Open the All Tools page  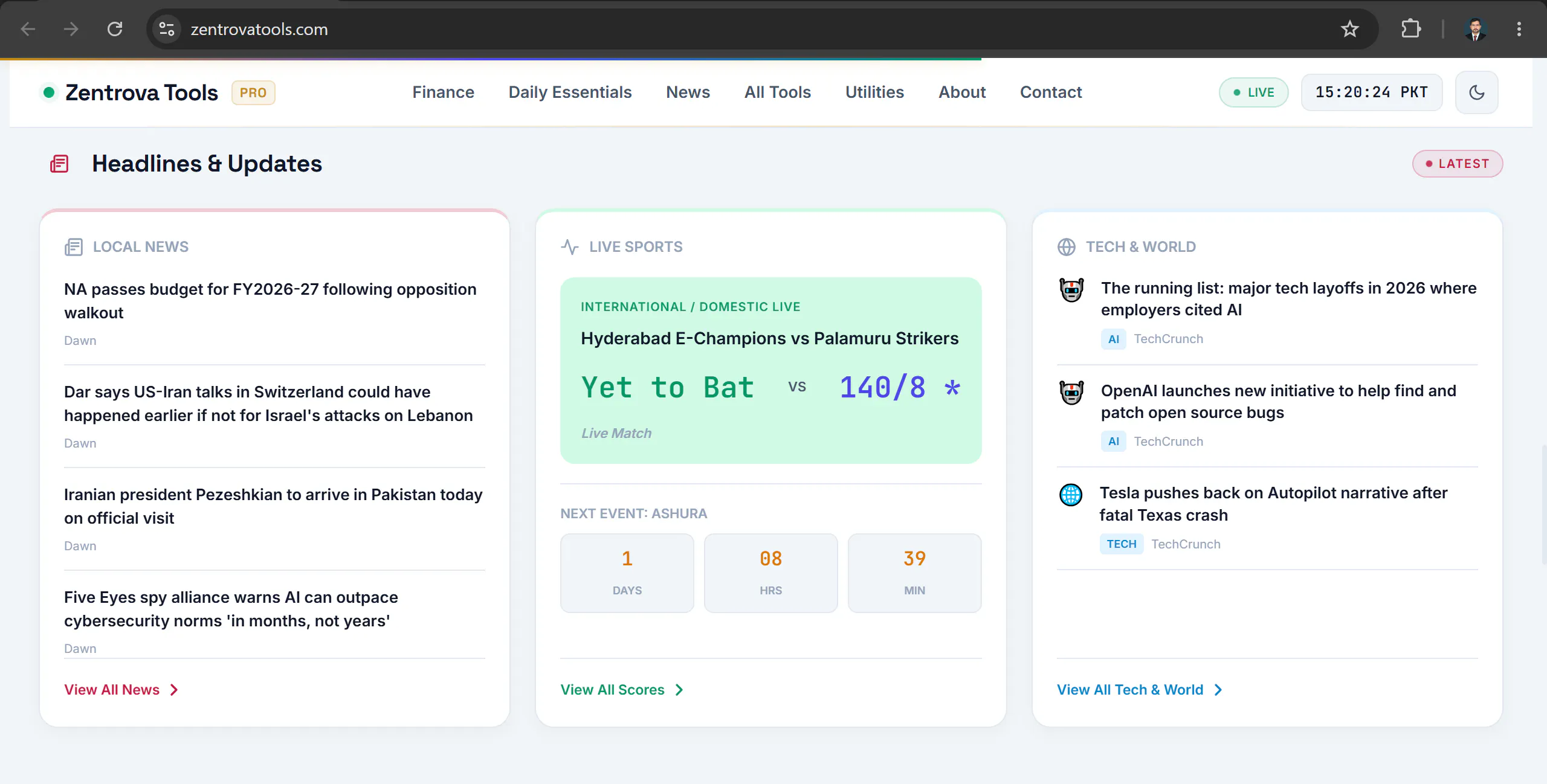point(778,92)
